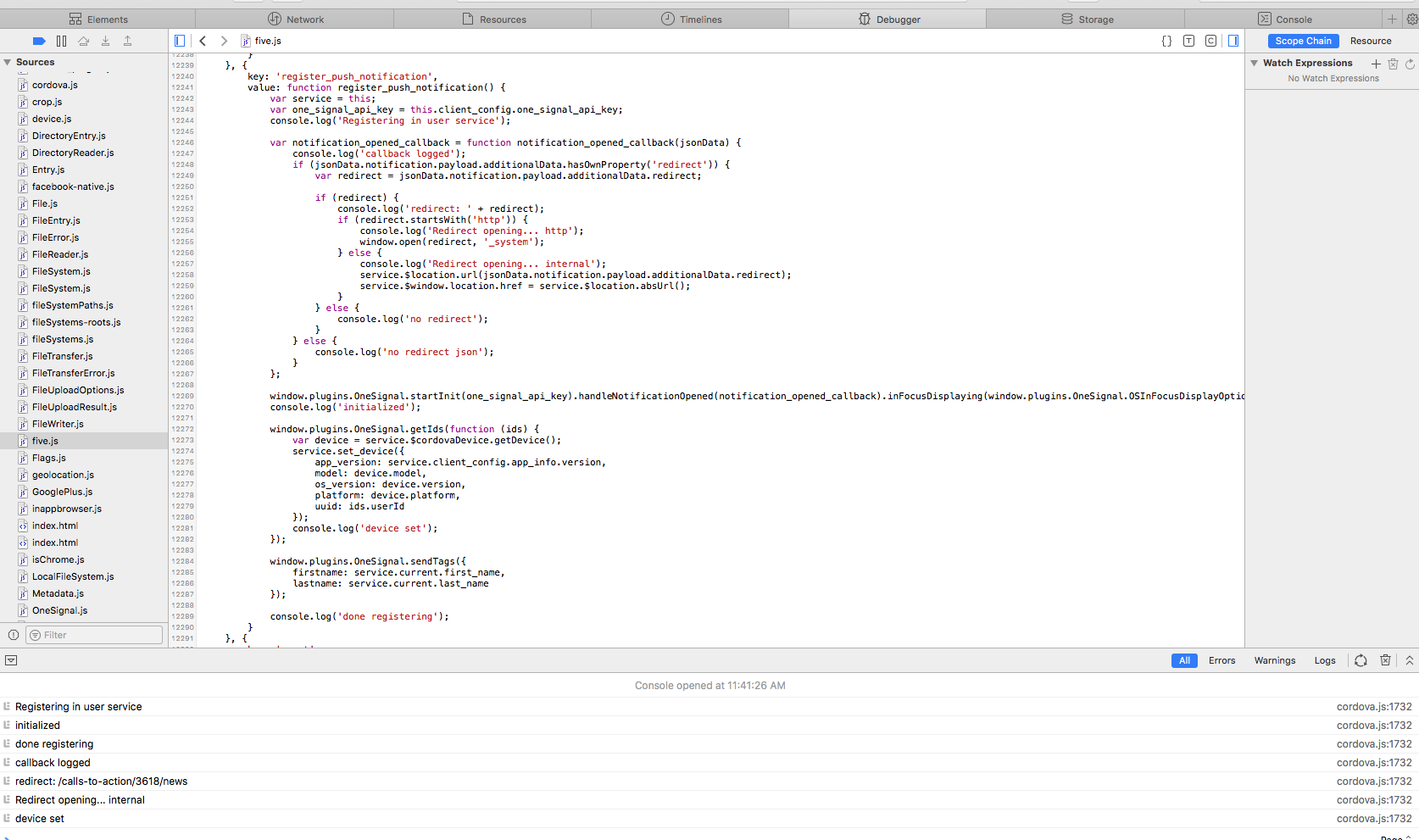Toggle the left navigation sidebar
Screen dimensions: 1419x840
coord(180,41)
